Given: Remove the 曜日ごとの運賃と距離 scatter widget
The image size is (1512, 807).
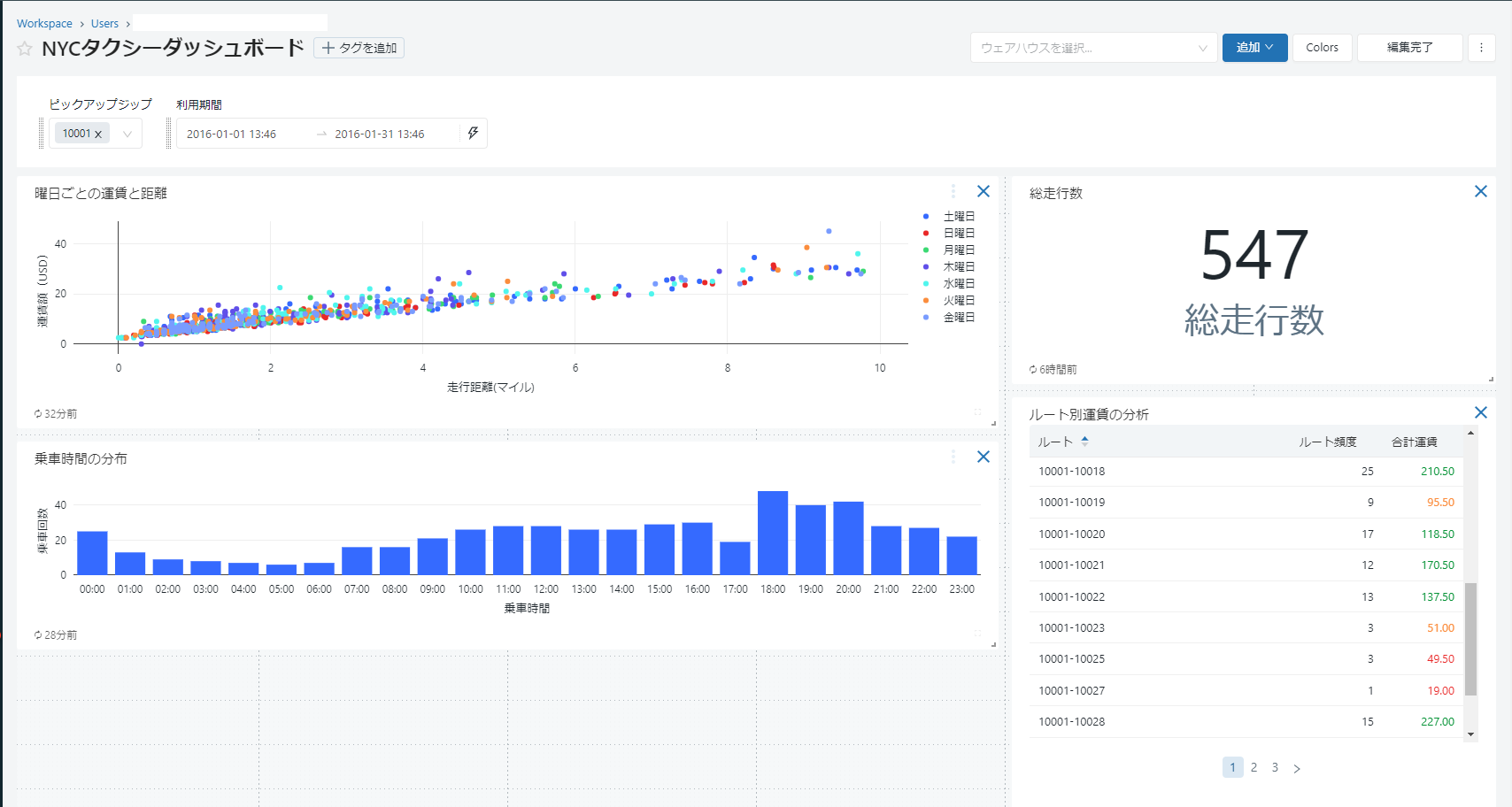Looking at the screenshot, I should coord(983,191).
